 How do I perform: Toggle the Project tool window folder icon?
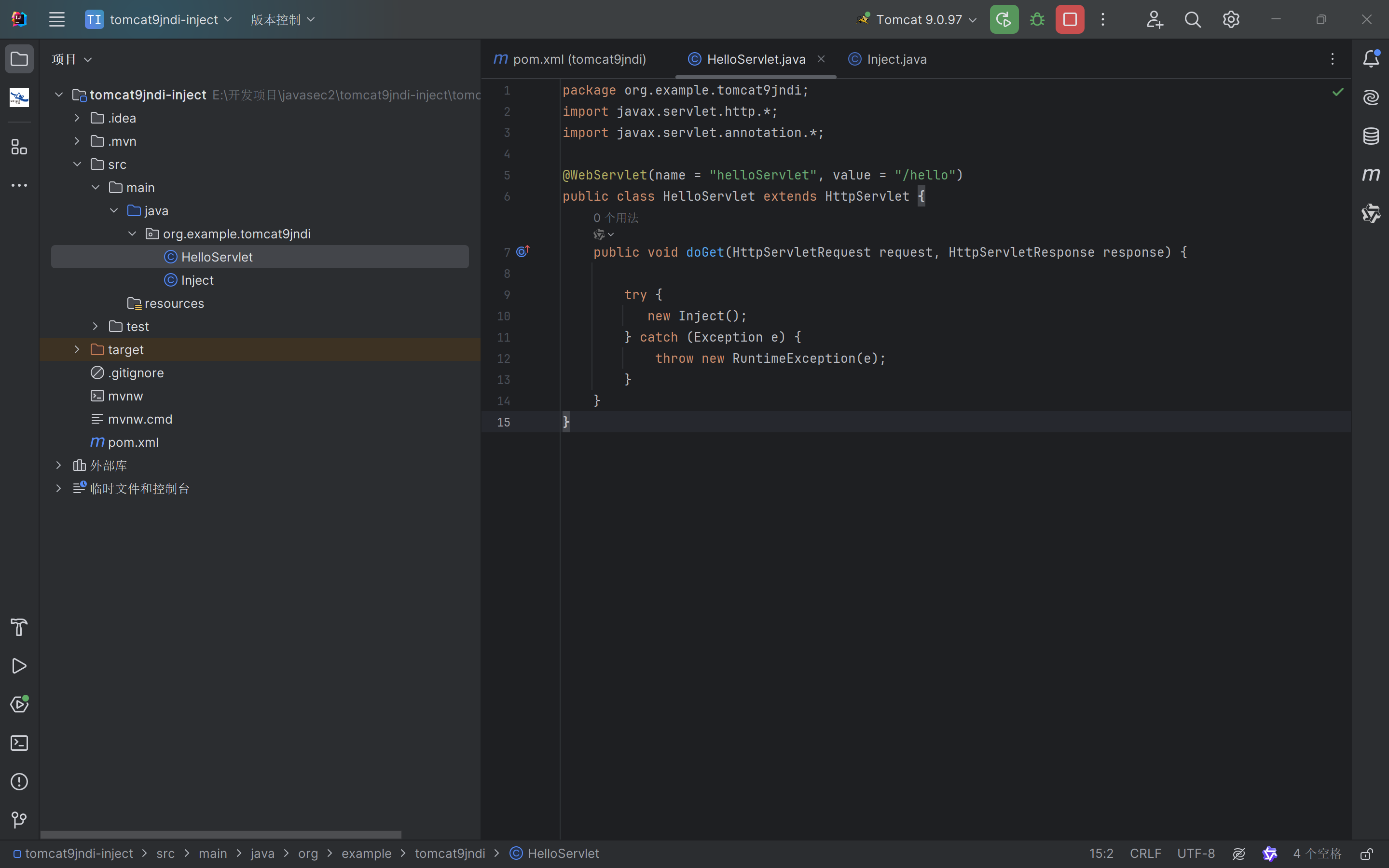[x=19, y=58]
